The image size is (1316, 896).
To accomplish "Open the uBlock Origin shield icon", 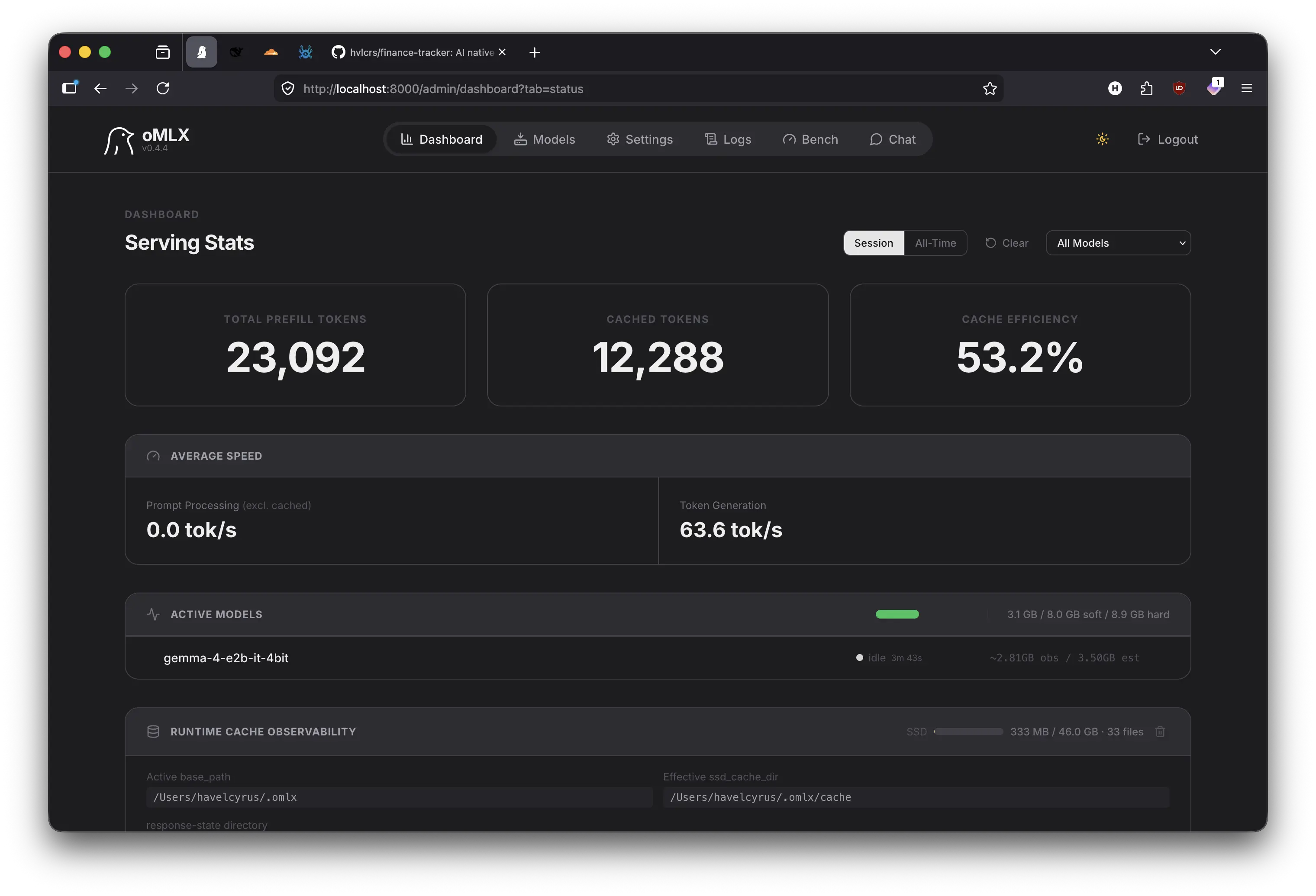I will coord(1179,88).
